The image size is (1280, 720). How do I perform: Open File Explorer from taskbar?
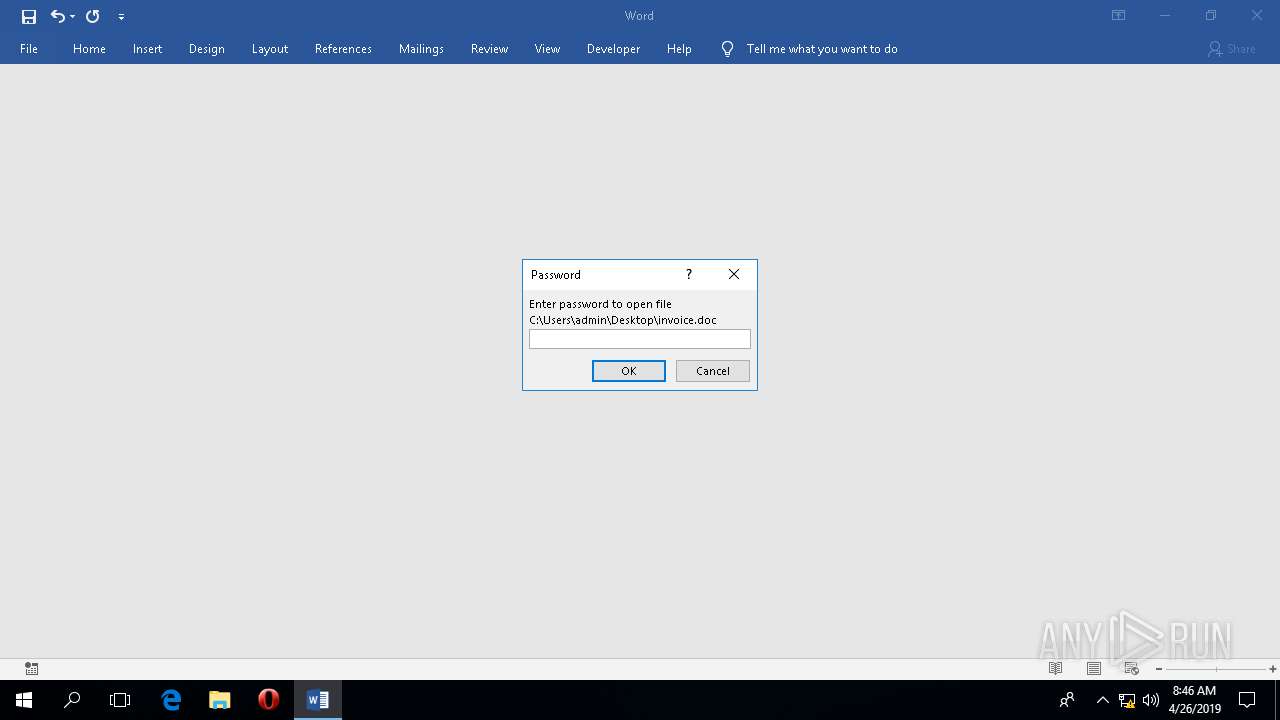(x=220, y=700)
